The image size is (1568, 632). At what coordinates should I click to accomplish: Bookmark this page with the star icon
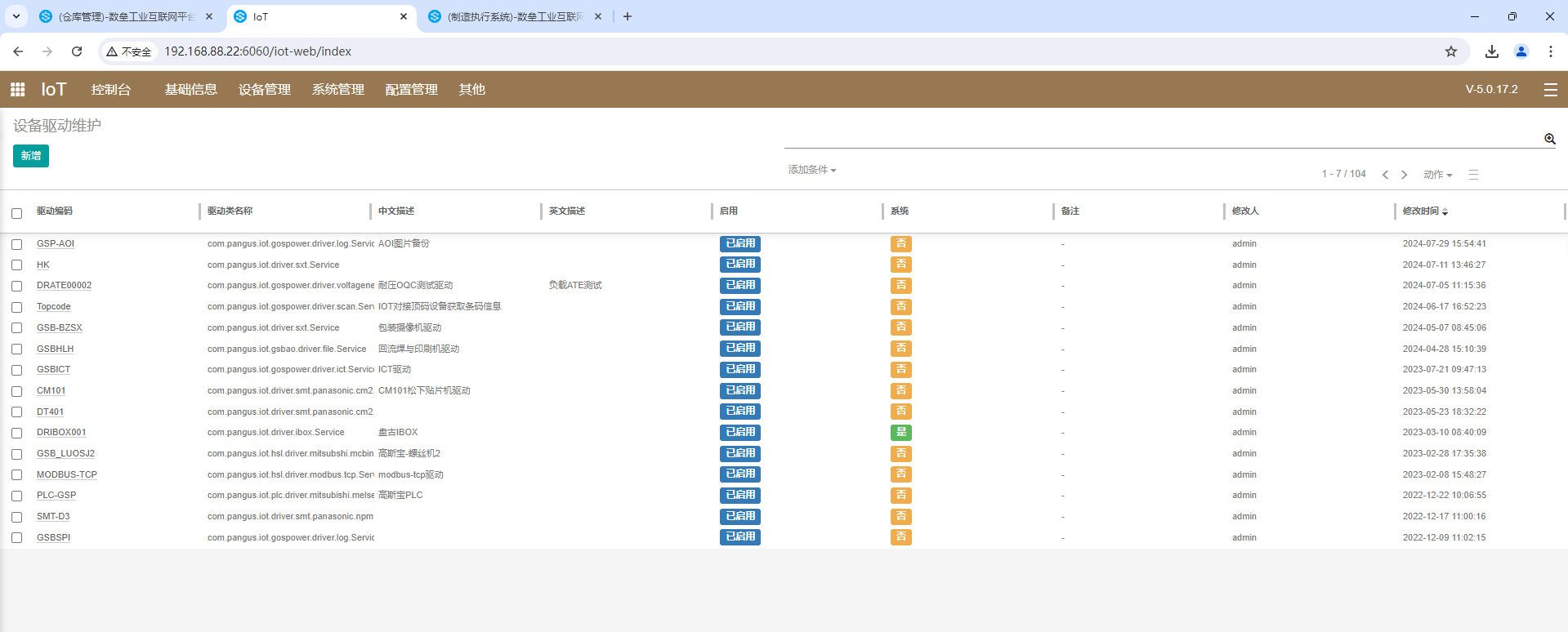click(x=1451, y=51)
